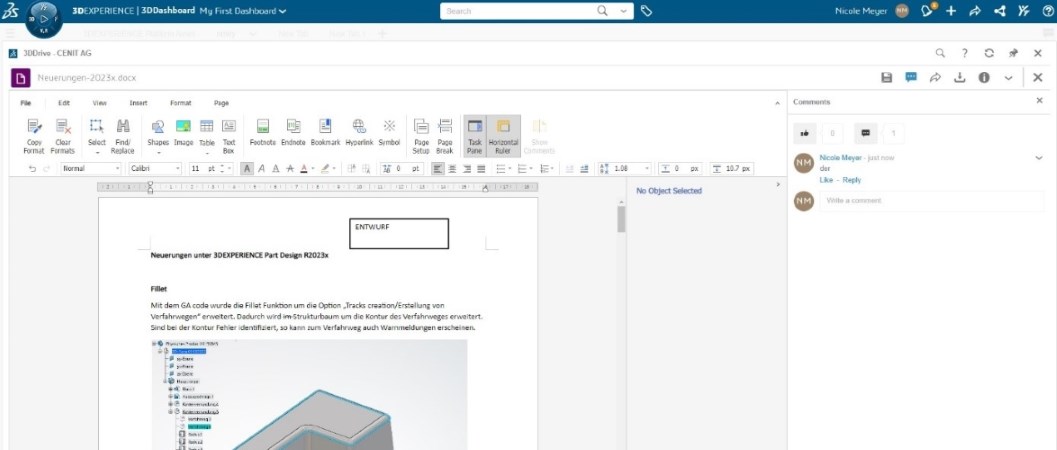
Task: Open the File menu
Action: [26, 103]
